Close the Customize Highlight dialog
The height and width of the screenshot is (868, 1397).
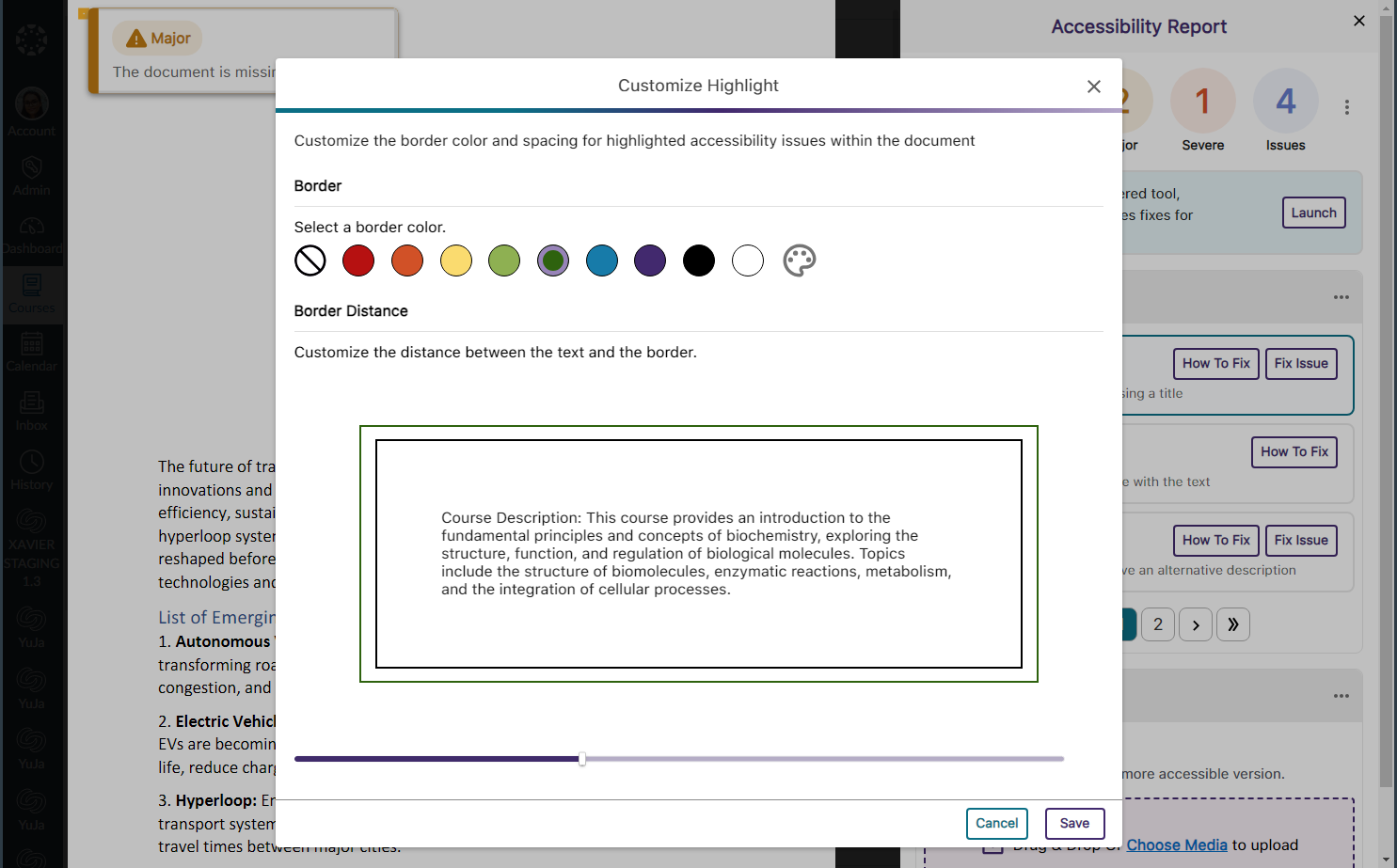click(1093, 87)
